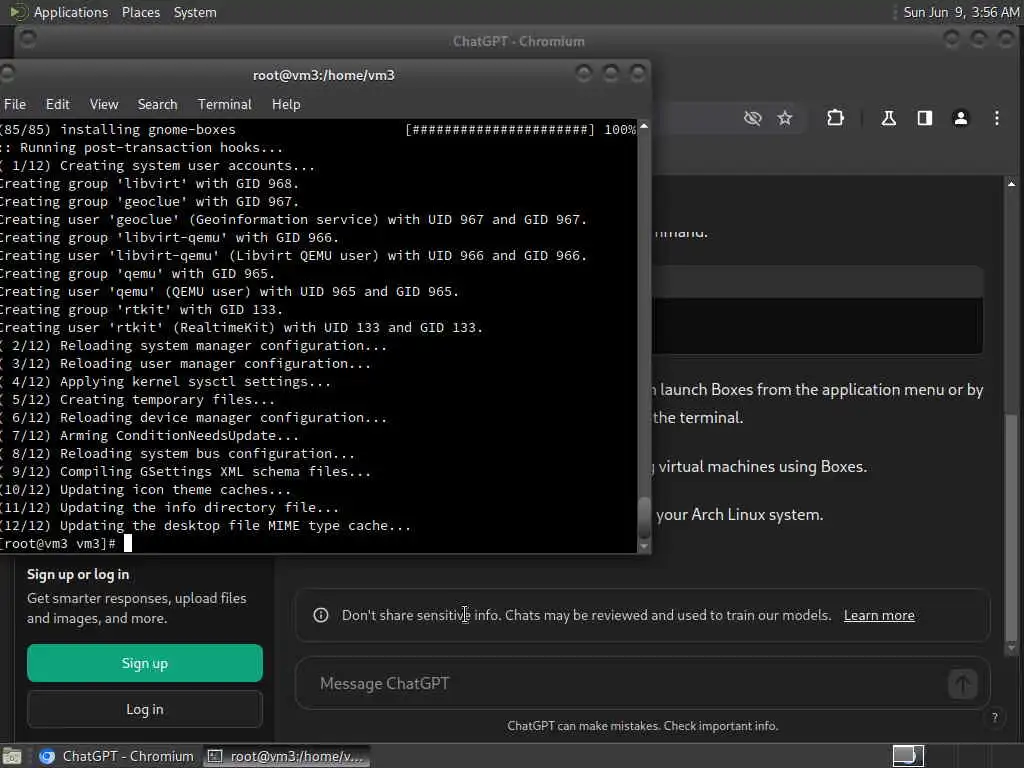Maximize the terminal window
1024x768 pixels.
(611, 74)
